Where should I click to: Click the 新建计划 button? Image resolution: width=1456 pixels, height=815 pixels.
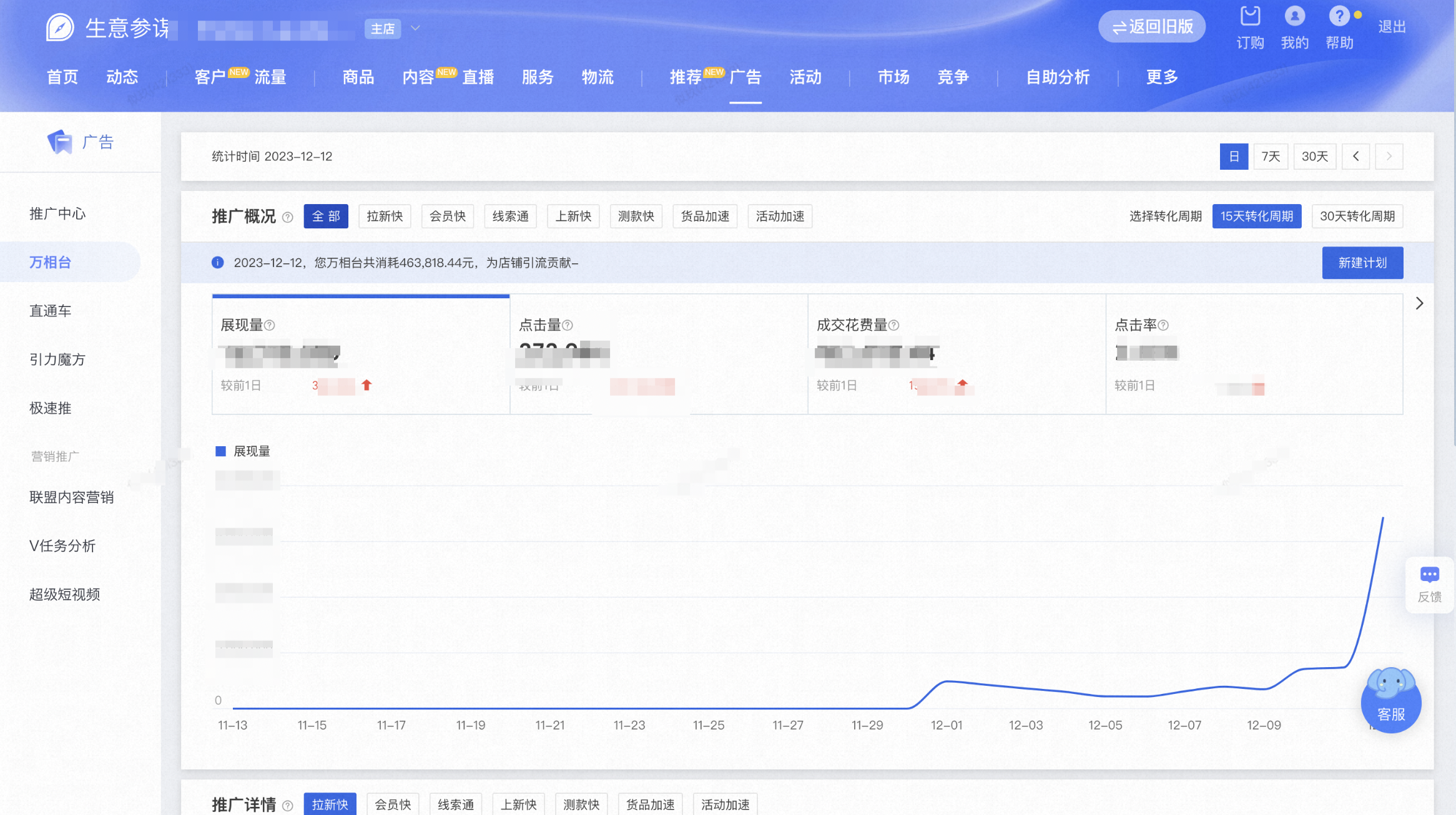coord(1362,263)
